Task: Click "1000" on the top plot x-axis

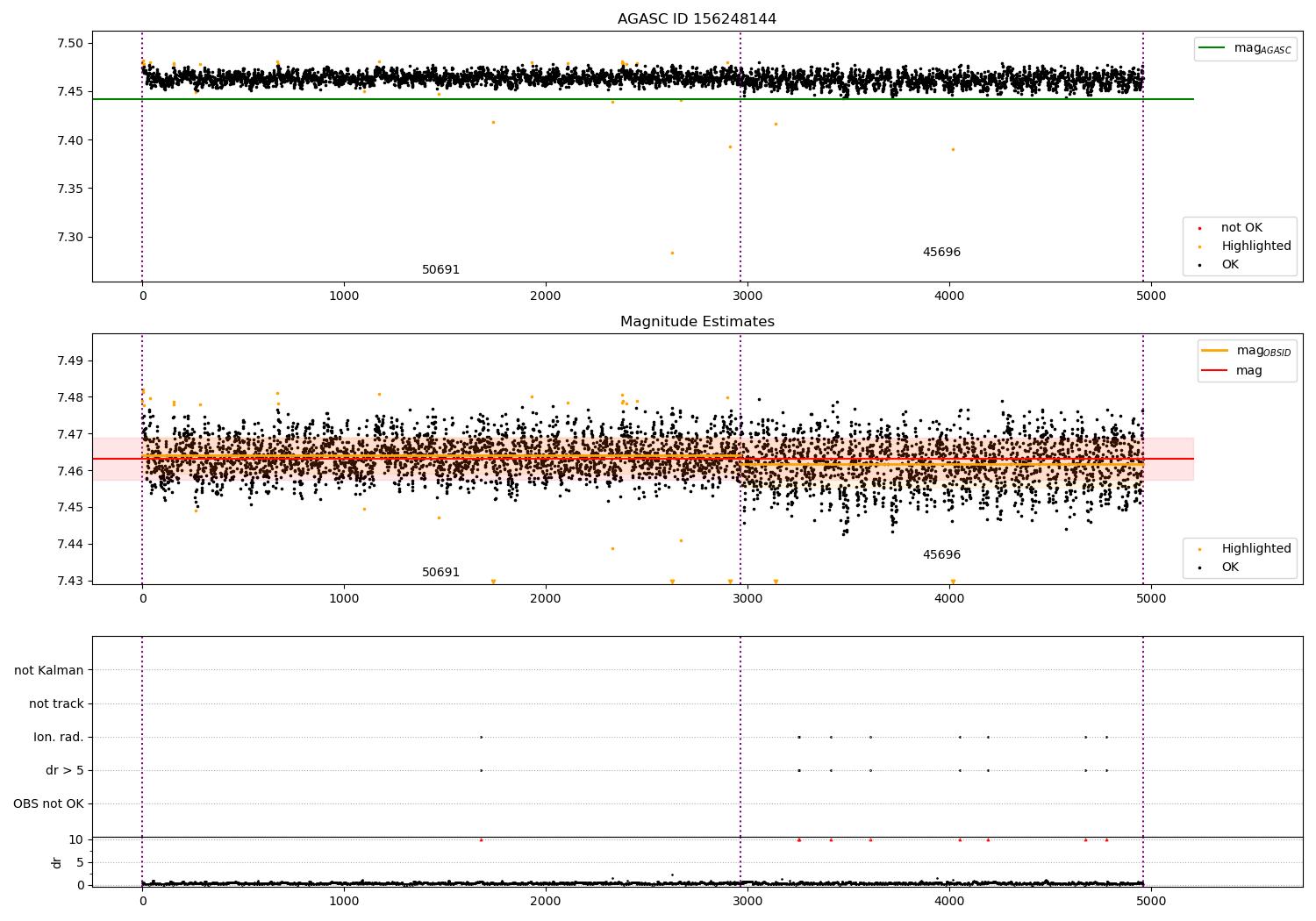Action: 344,296
